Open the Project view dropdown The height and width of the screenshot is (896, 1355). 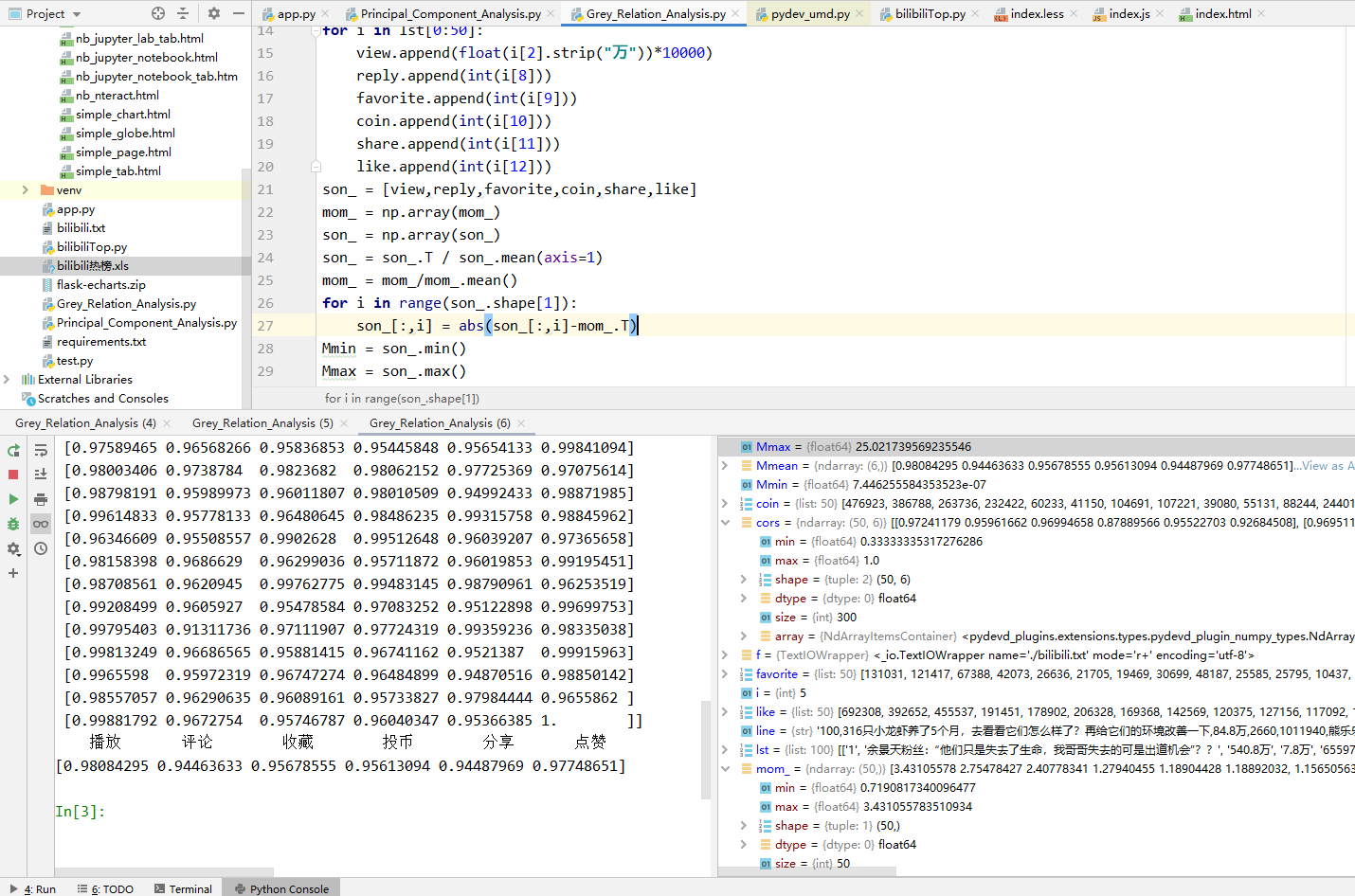click(x=77, y=14)
